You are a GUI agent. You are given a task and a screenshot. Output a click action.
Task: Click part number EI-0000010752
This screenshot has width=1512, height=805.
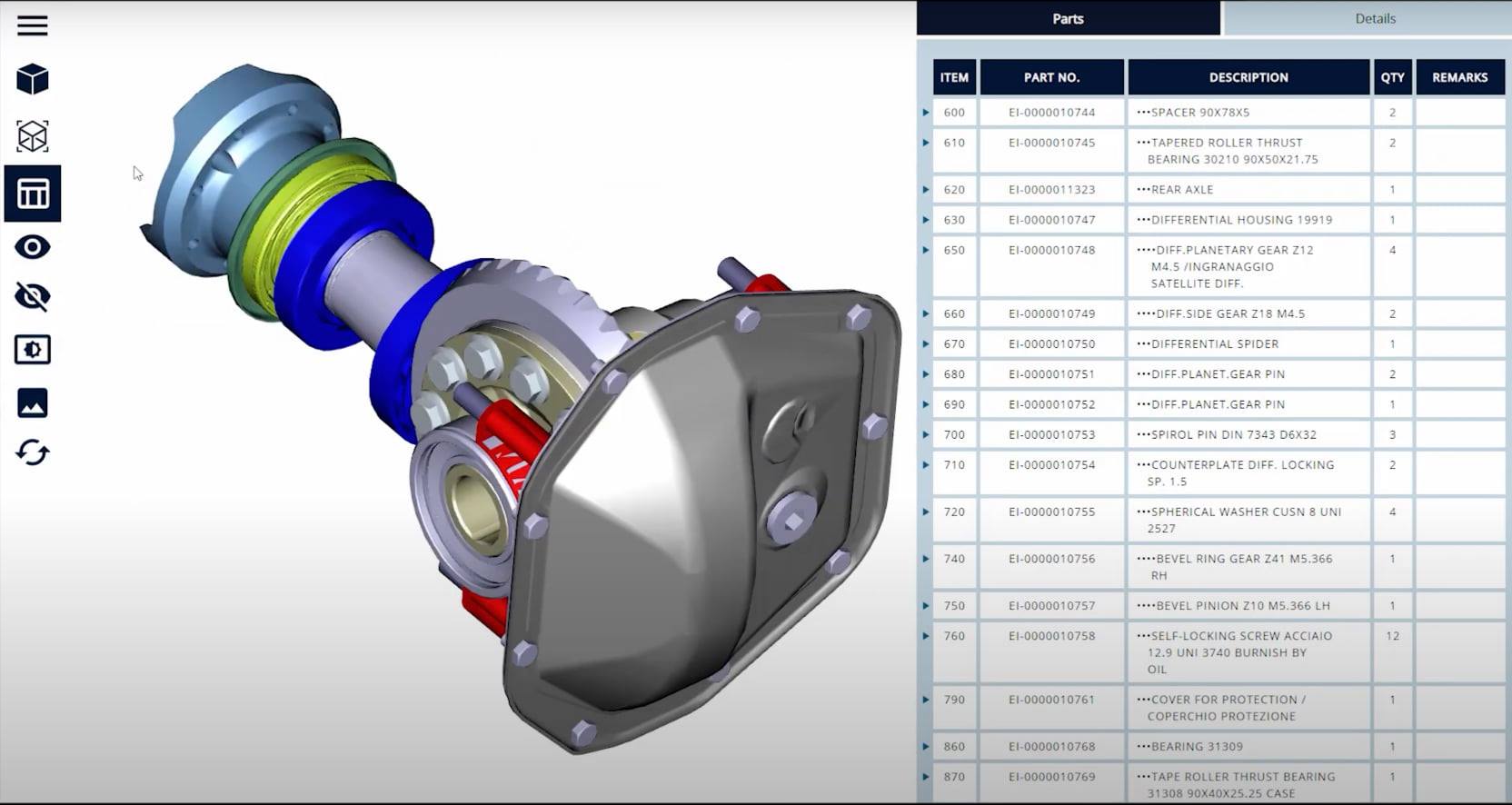click(1051, 404)
